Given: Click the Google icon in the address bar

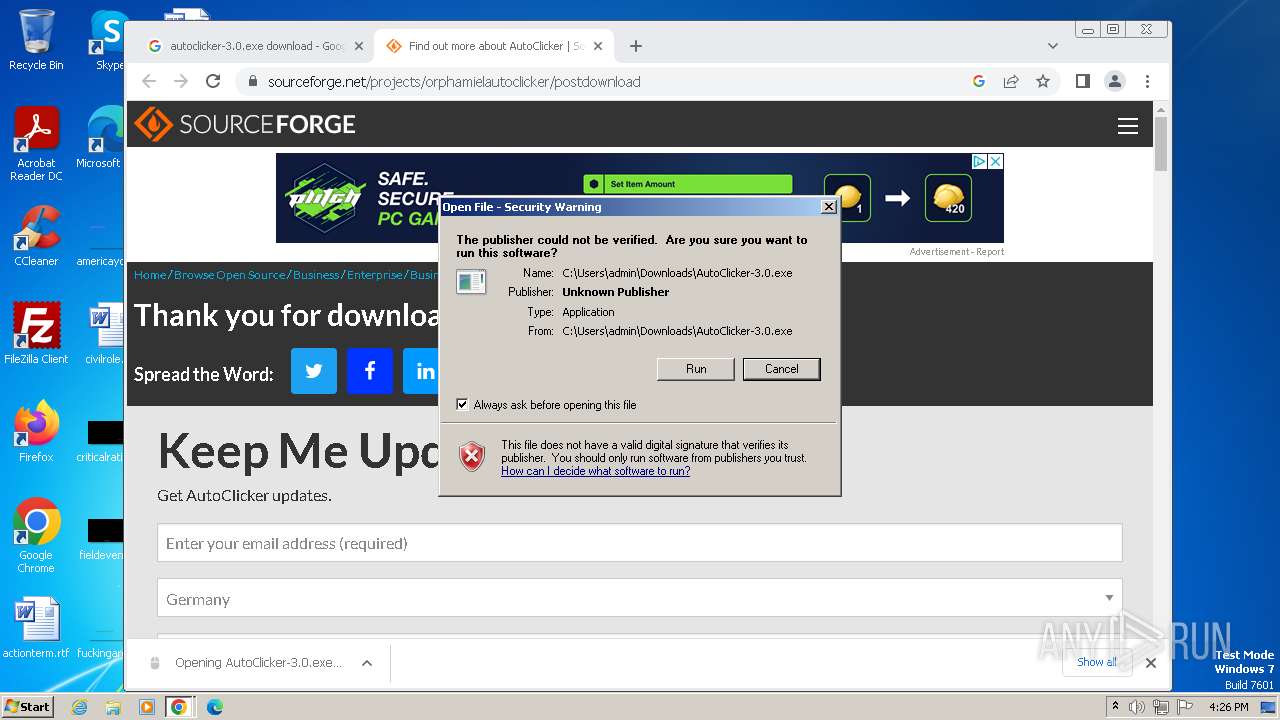Looking at the screenshot, I should coord(979,81).
